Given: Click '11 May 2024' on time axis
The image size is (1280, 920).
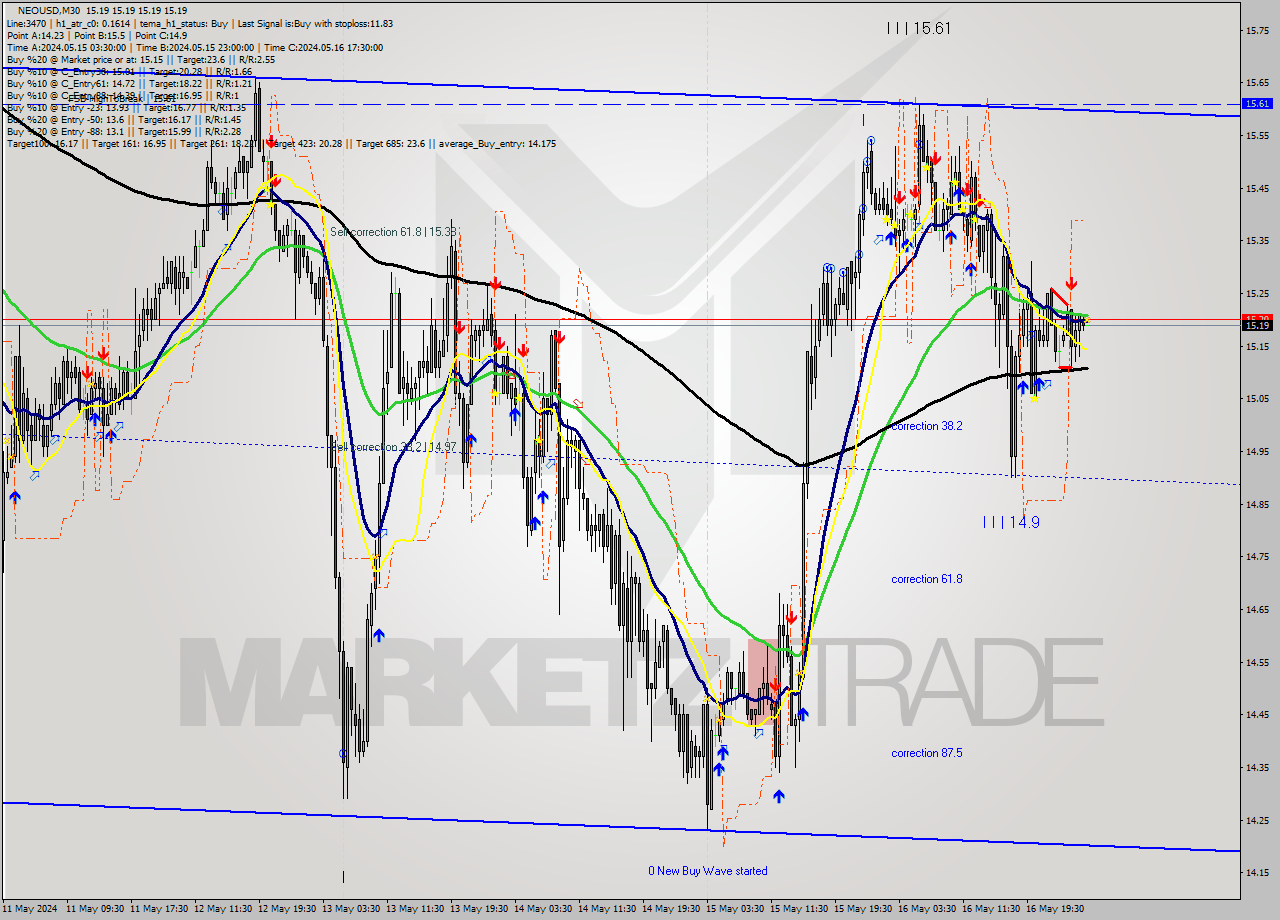Looking at the screenshot, I should tap(30, 909).
